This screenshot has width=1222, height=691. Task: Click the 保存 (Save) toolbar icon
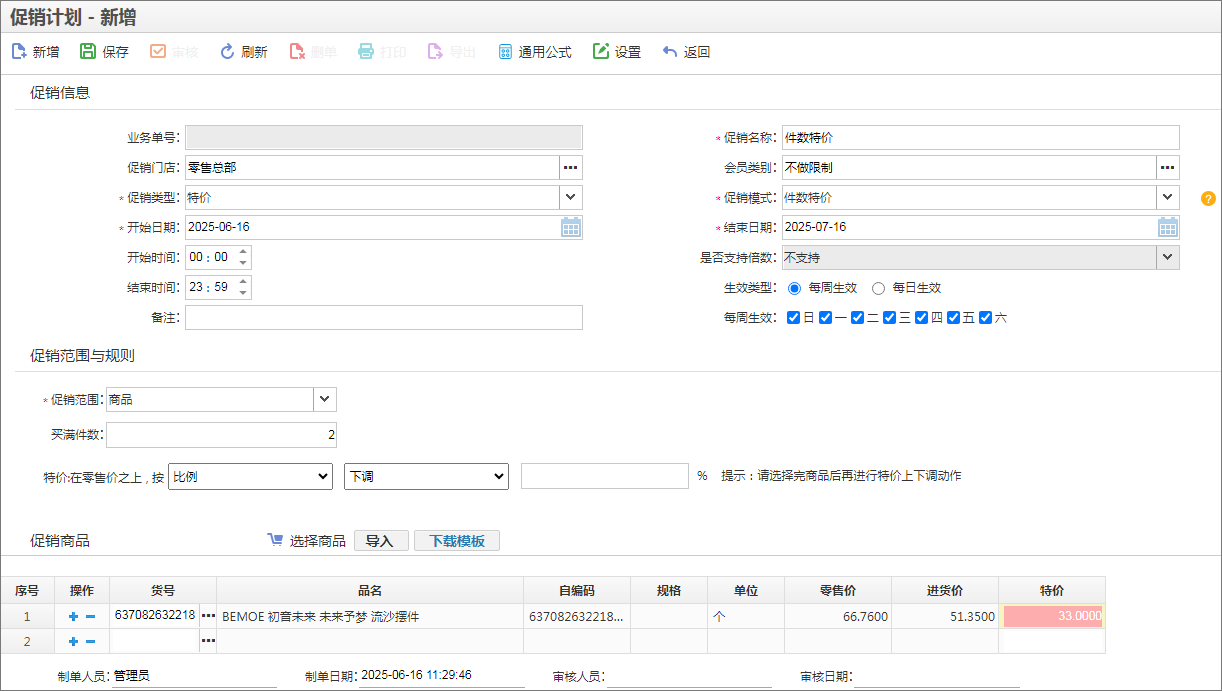(88, 52)
